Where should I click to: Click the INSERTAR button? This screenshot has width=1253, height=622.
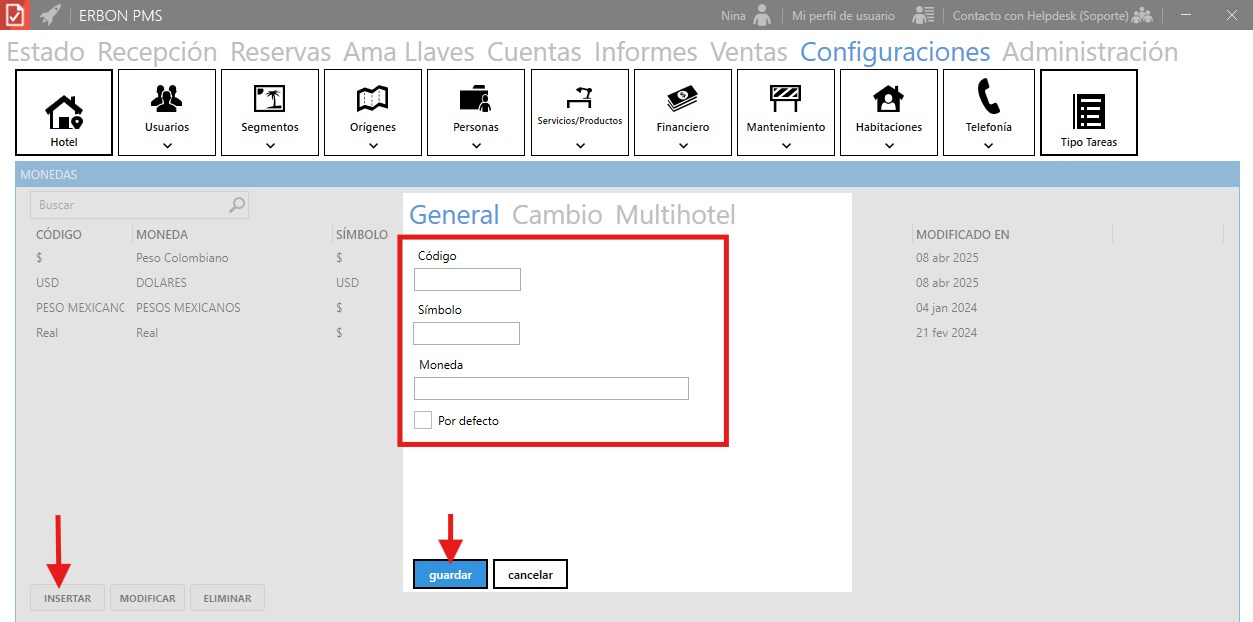point(67,598)
